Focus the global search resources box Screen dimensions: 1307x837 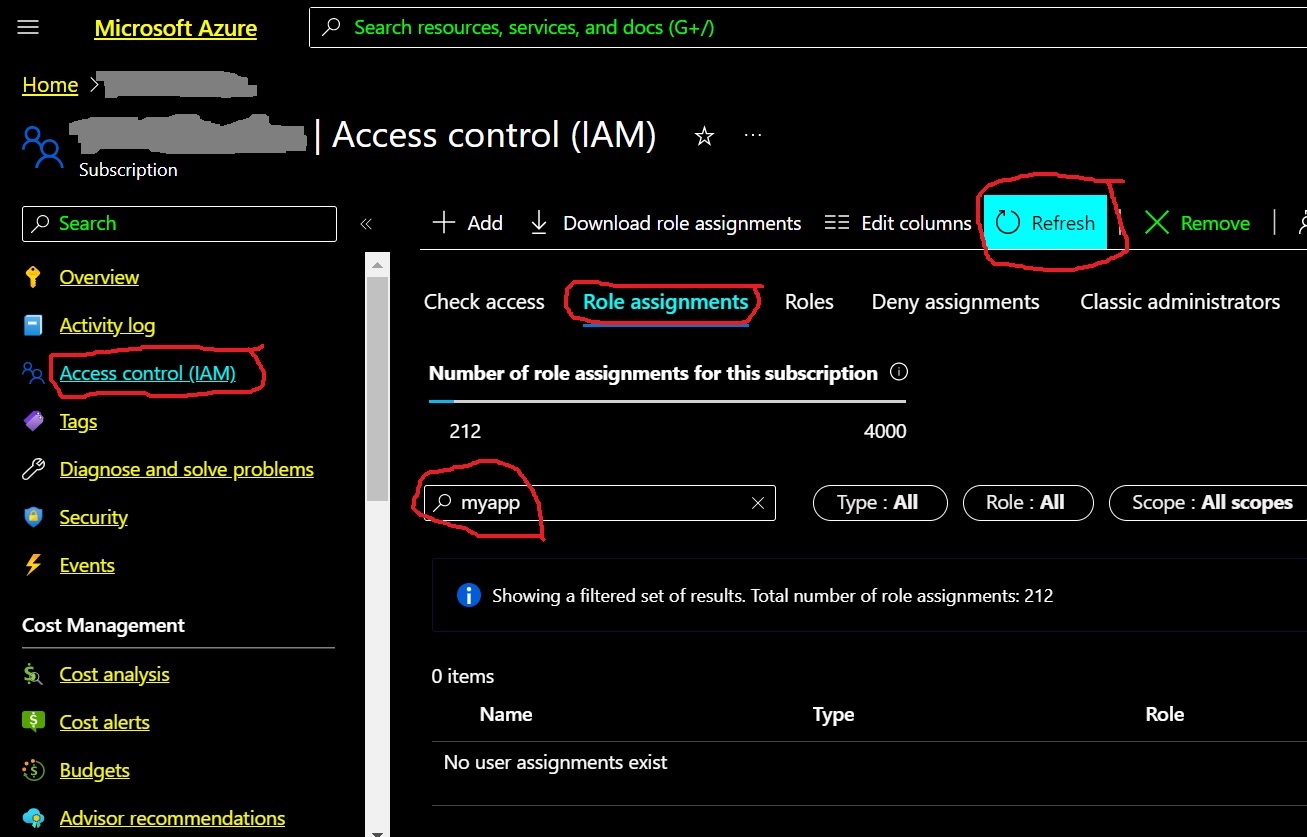click(x=808, y=28)
